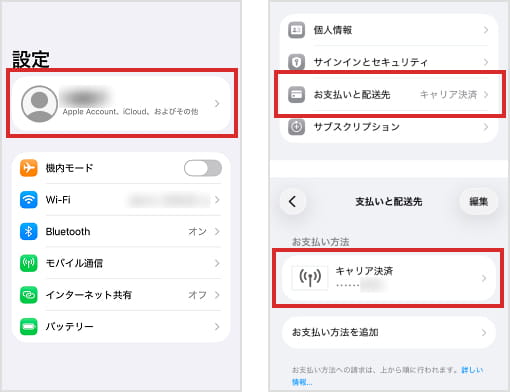Screen dimensions: 510x392
Task: Select サブスクリプション label
Action: click(357, 127)
